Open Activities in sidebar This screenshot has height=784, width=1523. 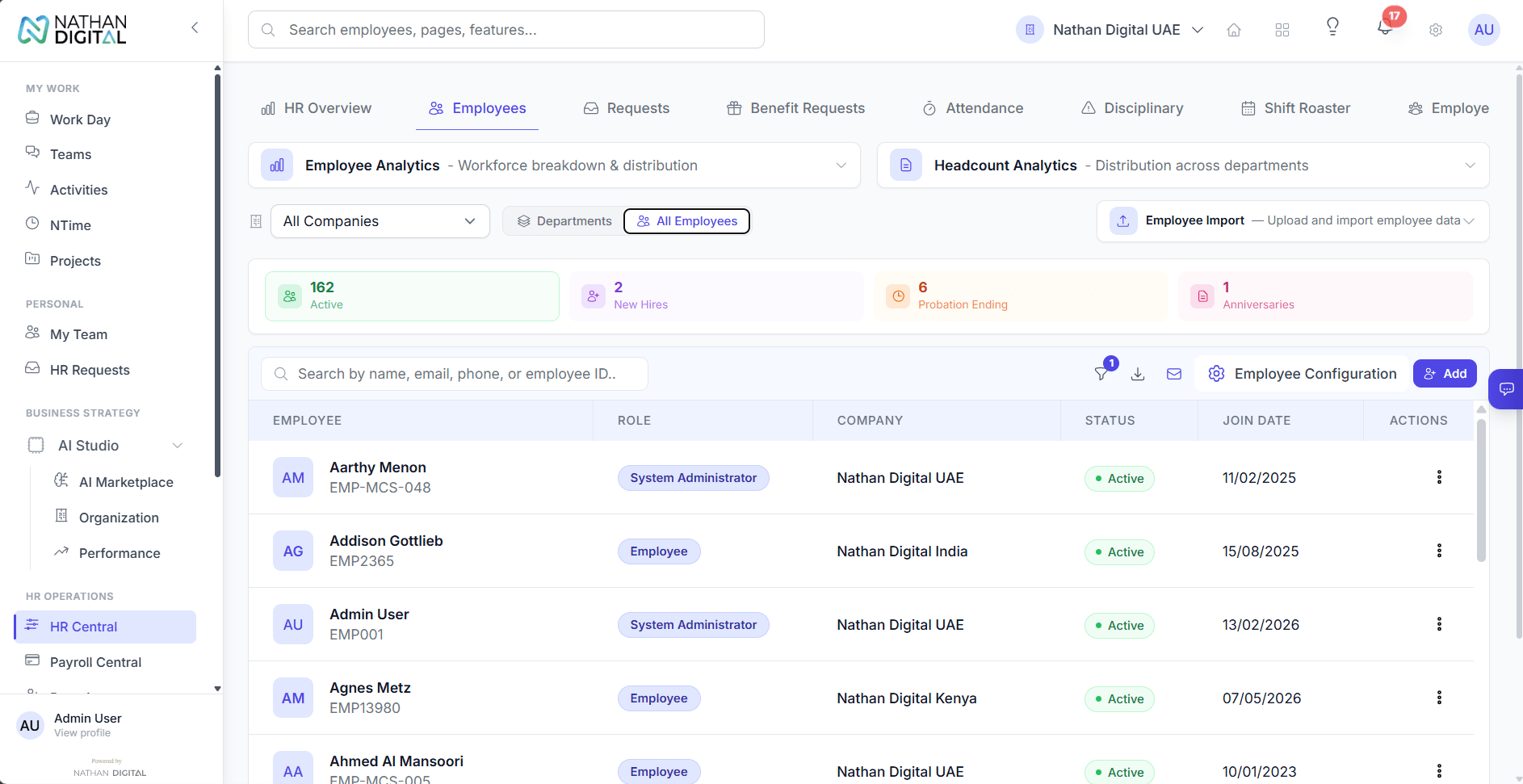(105, 190)
